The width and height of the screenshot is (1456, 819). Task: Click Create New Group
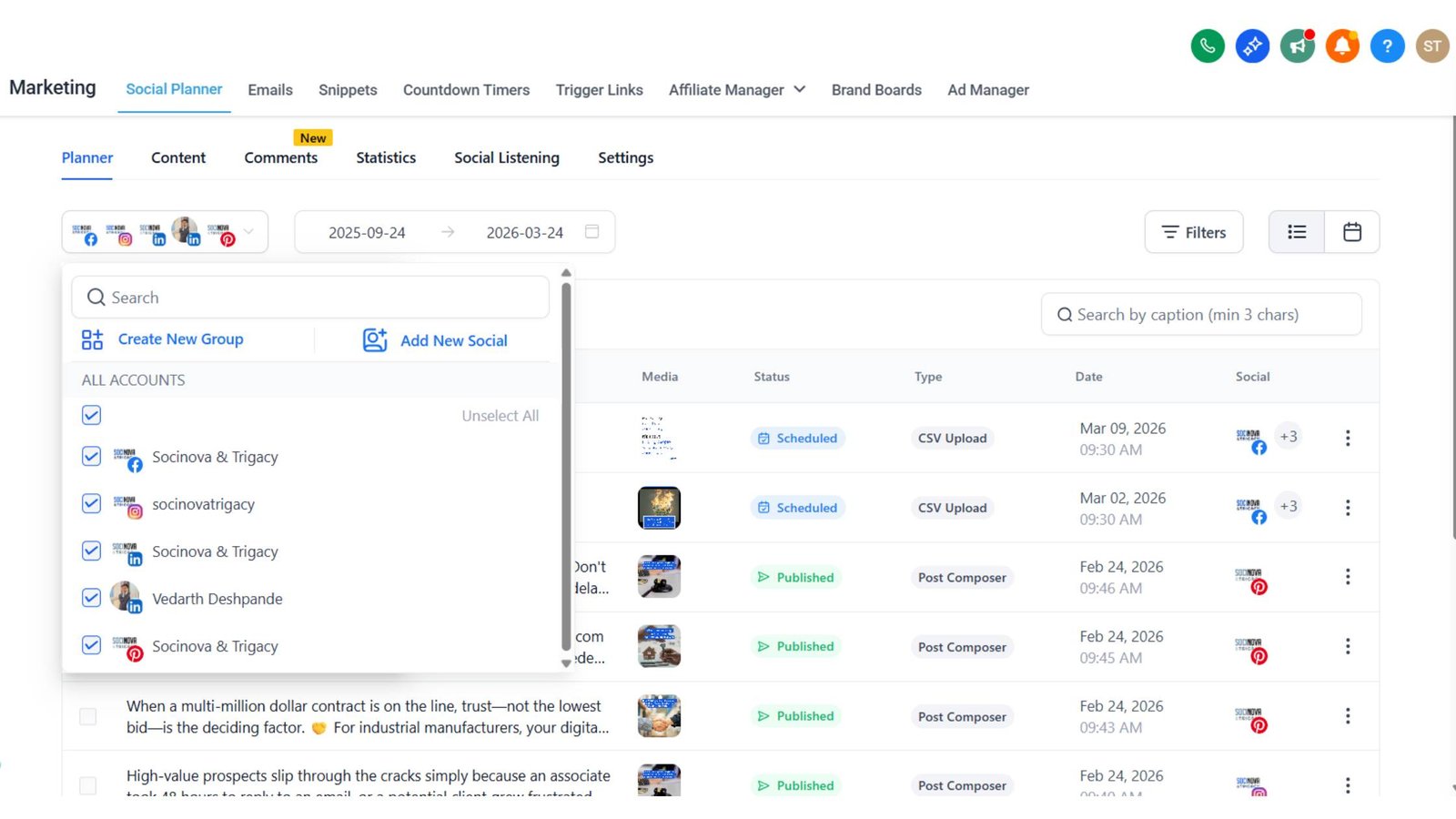180,339
